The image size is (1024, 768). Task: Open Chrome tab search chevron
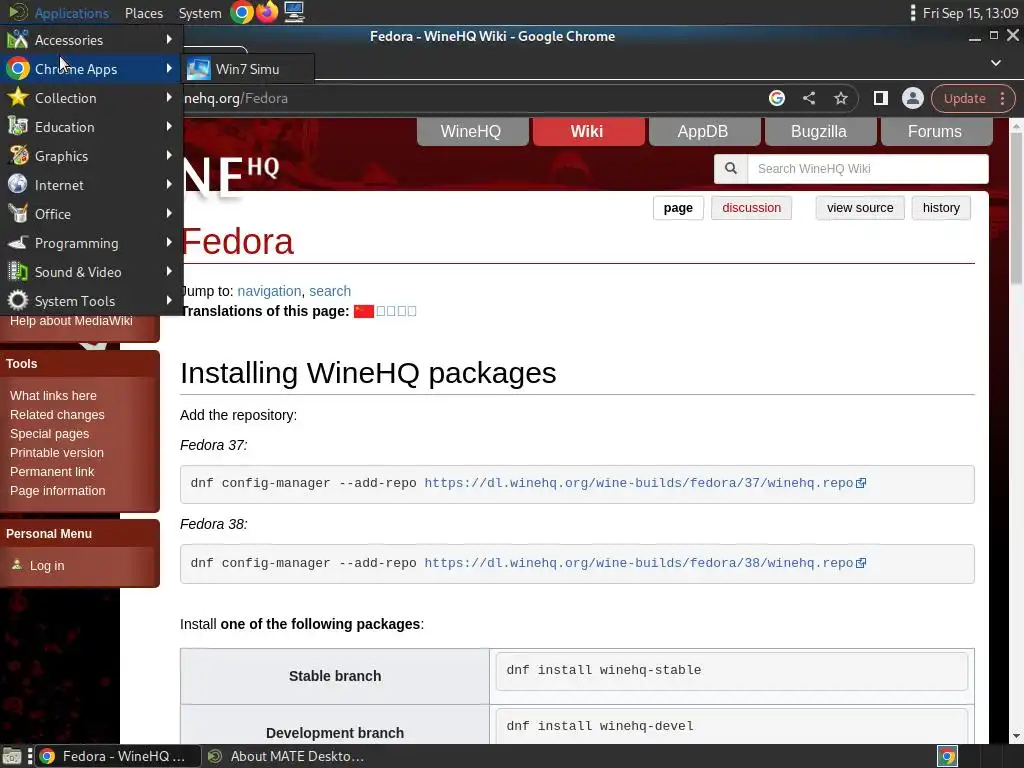tap(996, 63)
